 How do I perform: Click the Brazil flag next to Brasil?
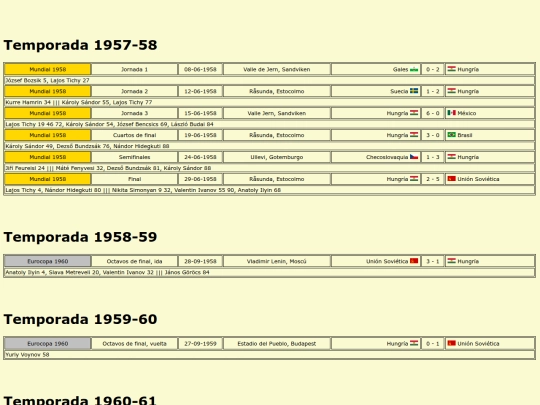click(x=451, y=135)
